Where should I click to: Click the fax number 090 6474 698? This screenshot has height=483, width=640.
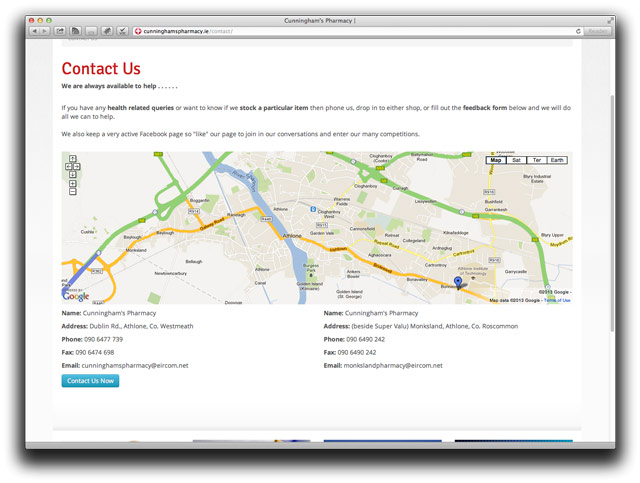[x=95, y=352]
